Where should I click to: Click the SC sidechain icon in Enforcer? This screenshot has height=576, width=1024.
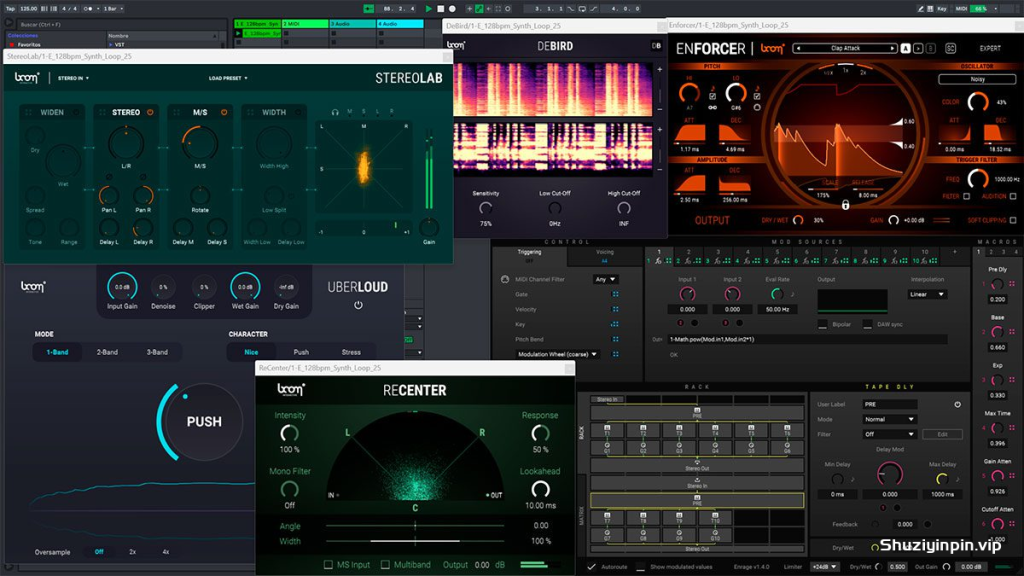coord(950,48)
